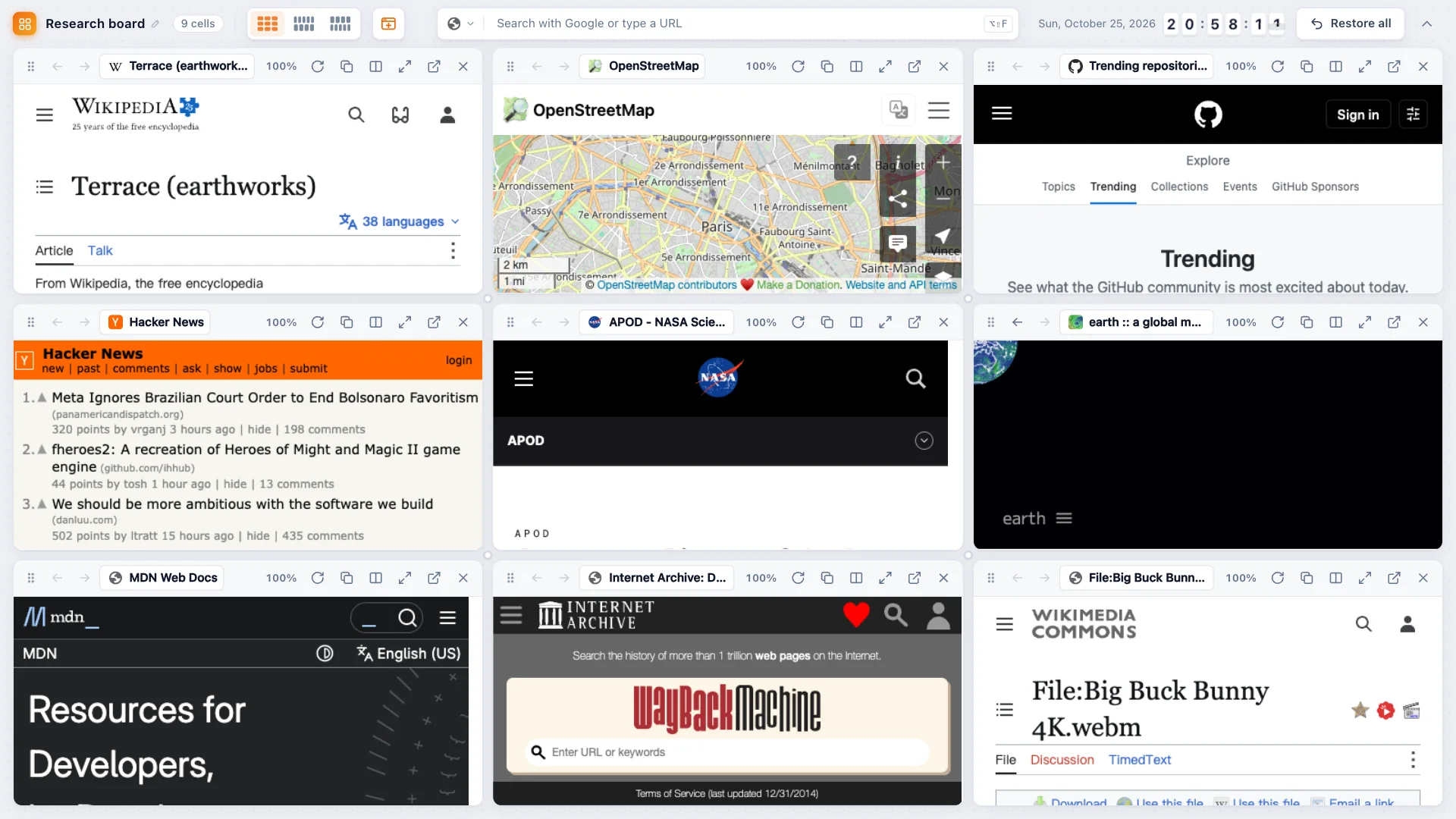Zoom in with the plus on OpenStreetMap
This screenshot has height=819, width=1456.
pyautogui.click(x=943, y=162)
